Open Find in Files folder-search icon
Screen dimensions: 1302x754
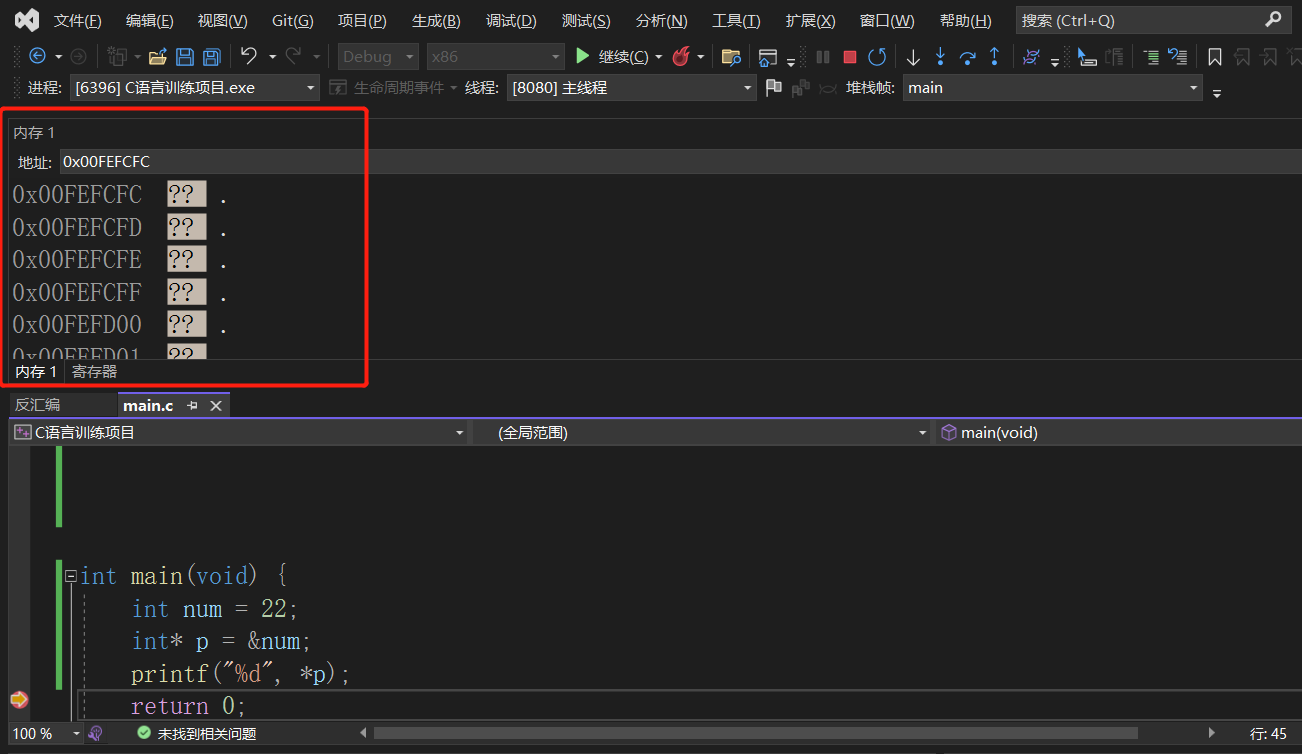(731, 57)
